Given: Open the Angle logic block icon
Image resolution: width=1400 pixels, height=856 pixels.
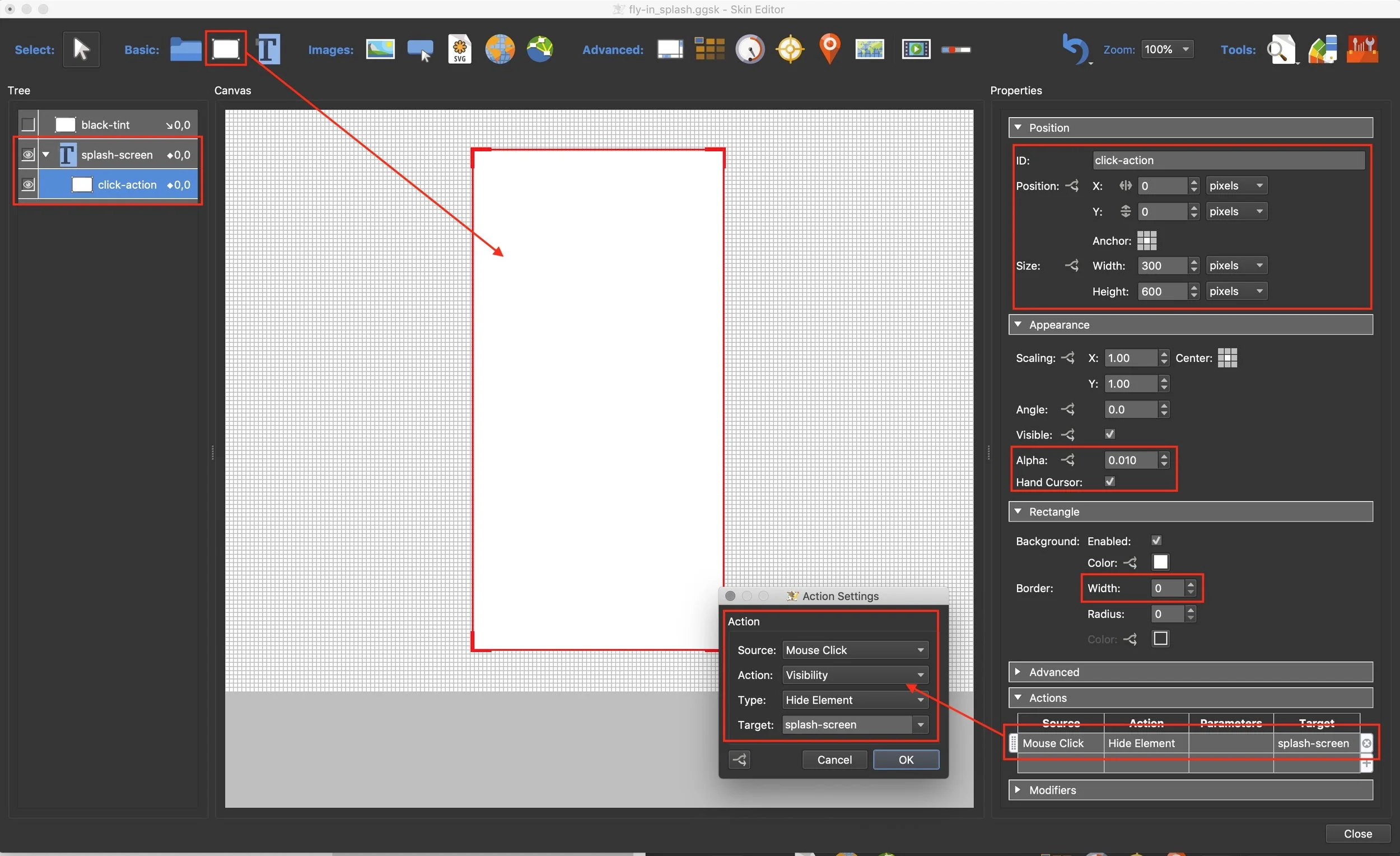Looking at the screenshot, I should pyautogui.click(x=1068, y=410).
